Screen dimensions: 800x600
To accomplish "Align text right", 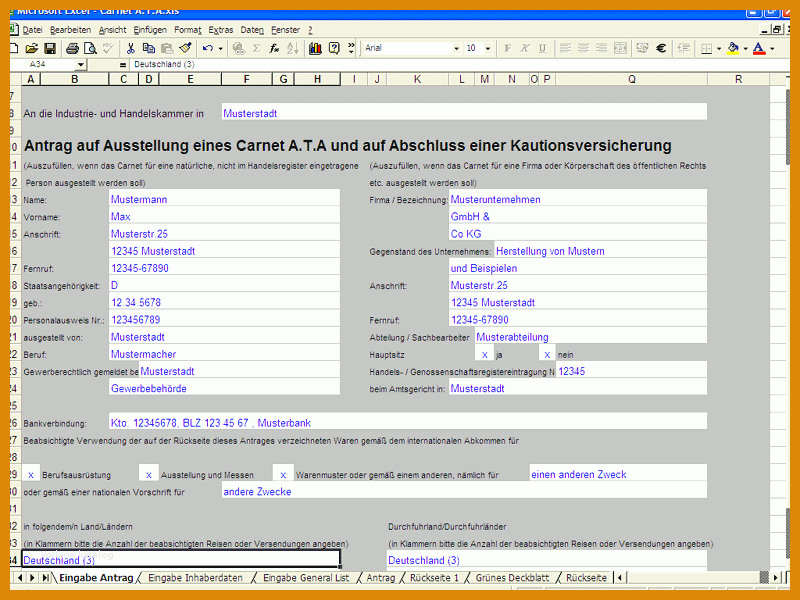I will (x=602, y=48).
